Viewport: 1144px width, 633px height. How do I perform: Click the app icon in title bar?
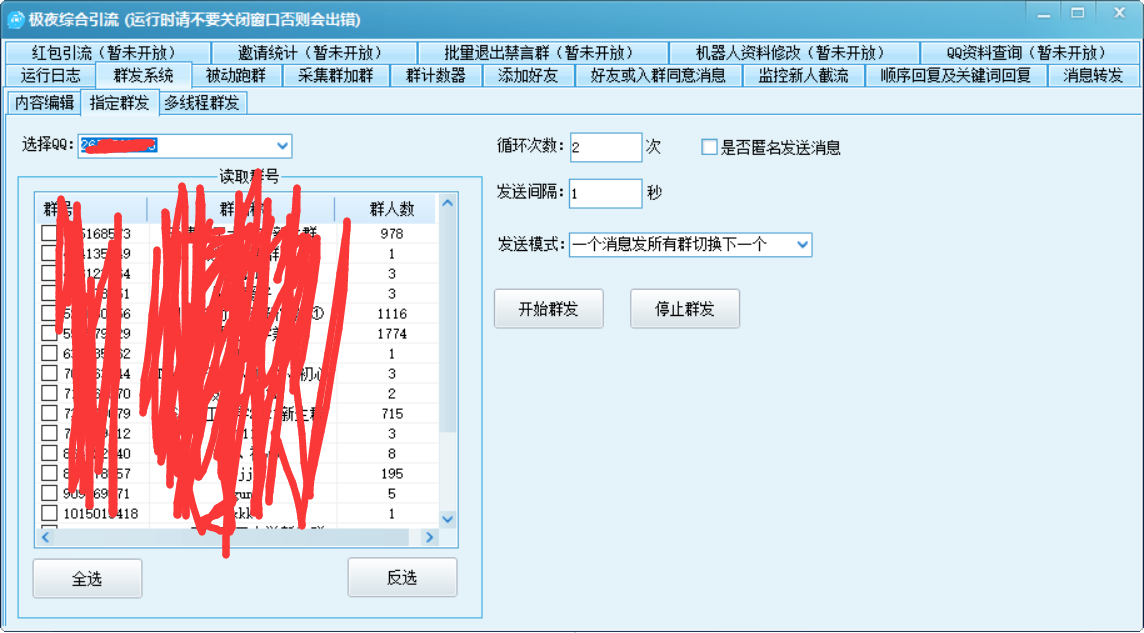[x=15, y=20]
